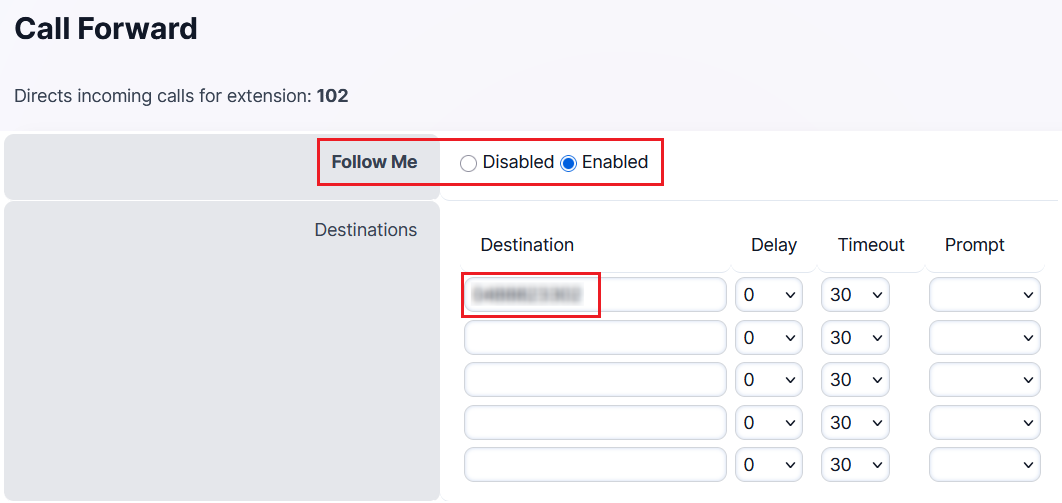Click the fifth Destination input field
The width and height of the screenshot is (1062, 503).
pyautogui.click(x=595, y=465)
